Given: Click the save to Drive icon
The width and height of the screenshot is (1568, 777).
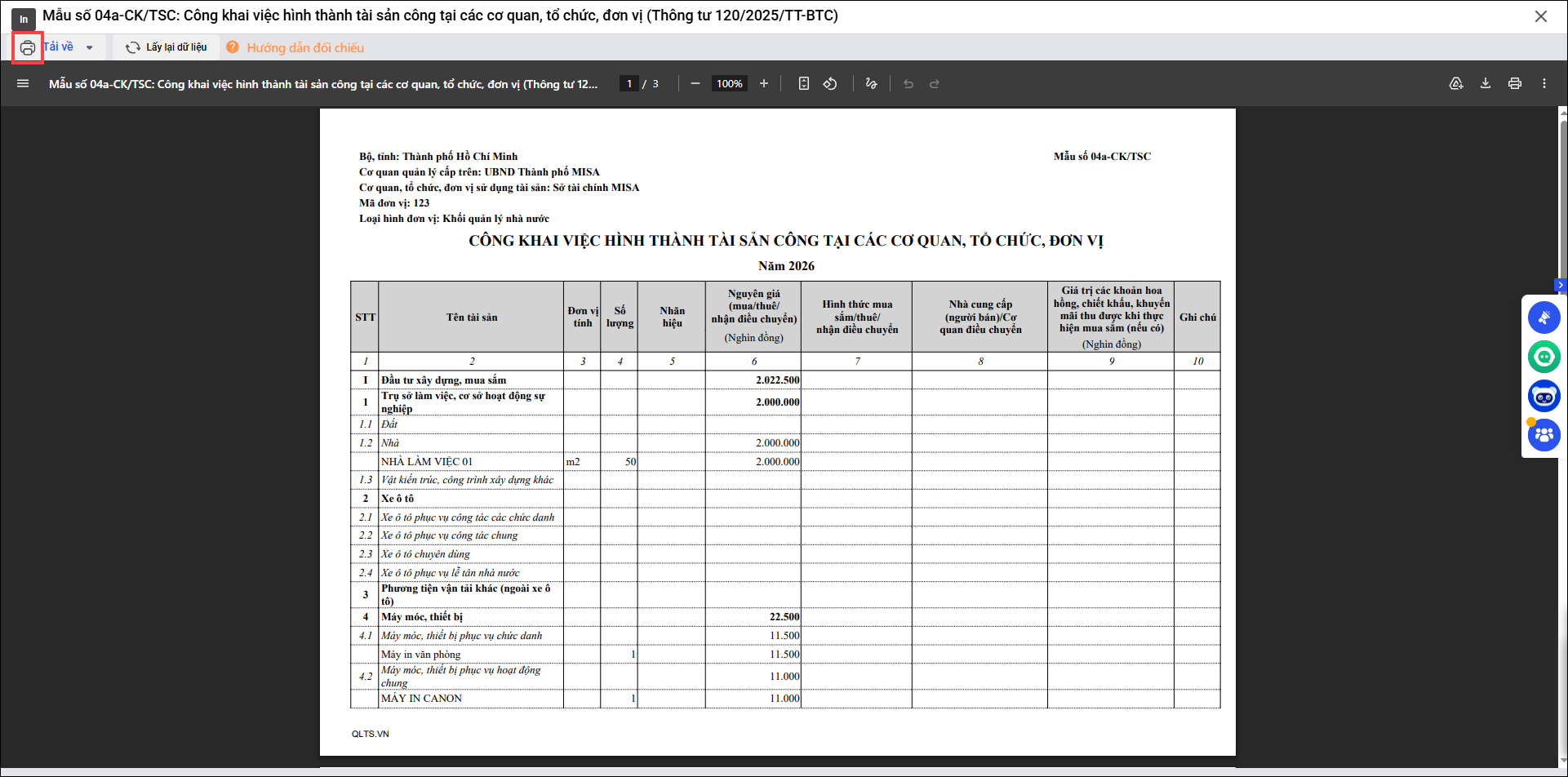Looking at the screenshot, I should (1456, 84).
